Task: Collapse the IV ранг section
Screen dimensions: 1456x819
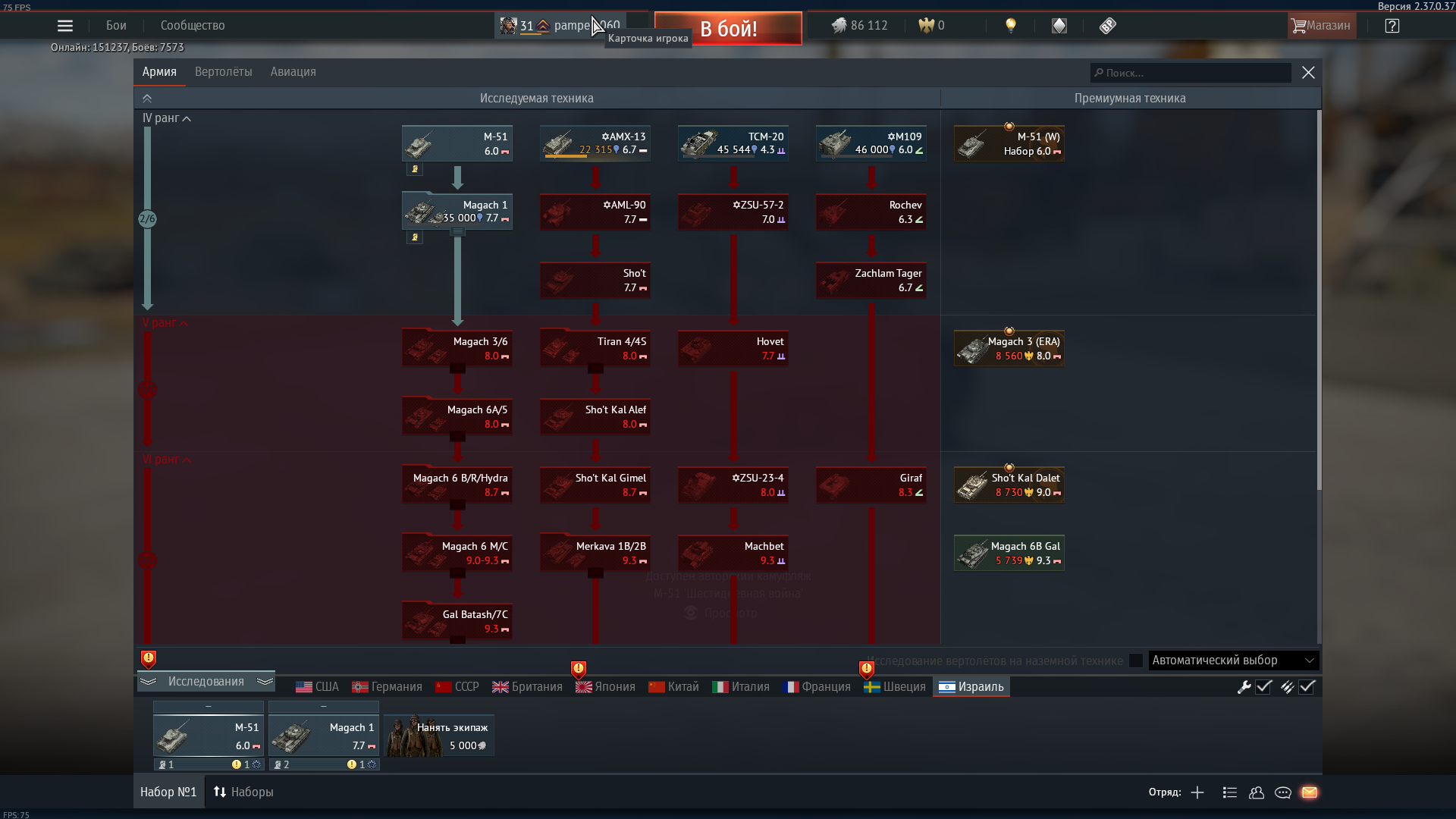Action: tap(167, 118)
